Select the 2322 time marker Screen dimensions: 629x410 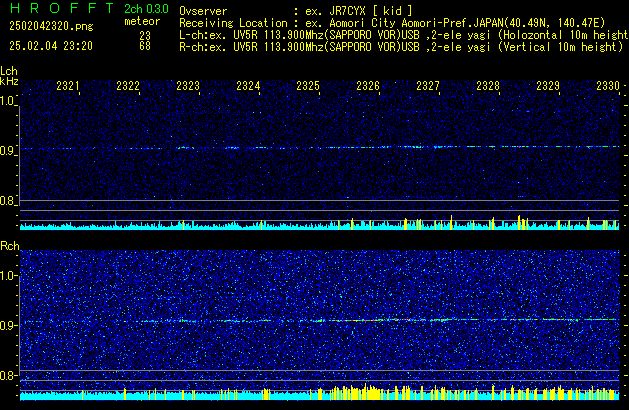[x=128, y=86]
